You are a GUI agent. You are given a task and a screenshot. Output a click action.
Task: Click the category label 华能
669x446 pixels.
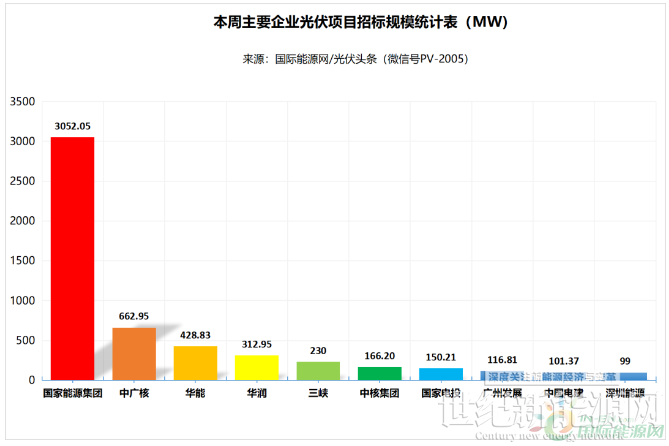[195, 393]
